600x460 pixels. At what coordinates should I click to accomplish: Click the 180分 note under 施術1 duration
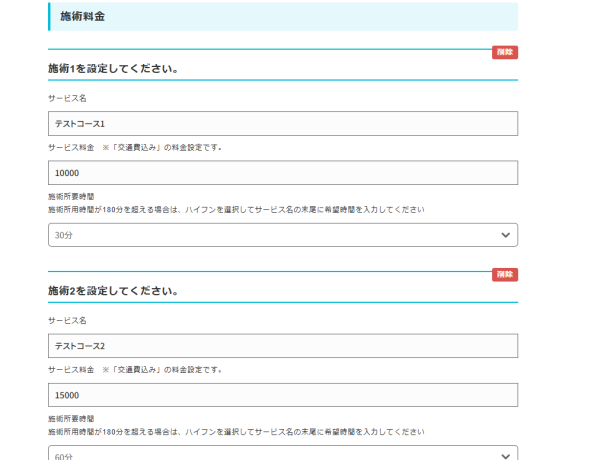(236, 210)
